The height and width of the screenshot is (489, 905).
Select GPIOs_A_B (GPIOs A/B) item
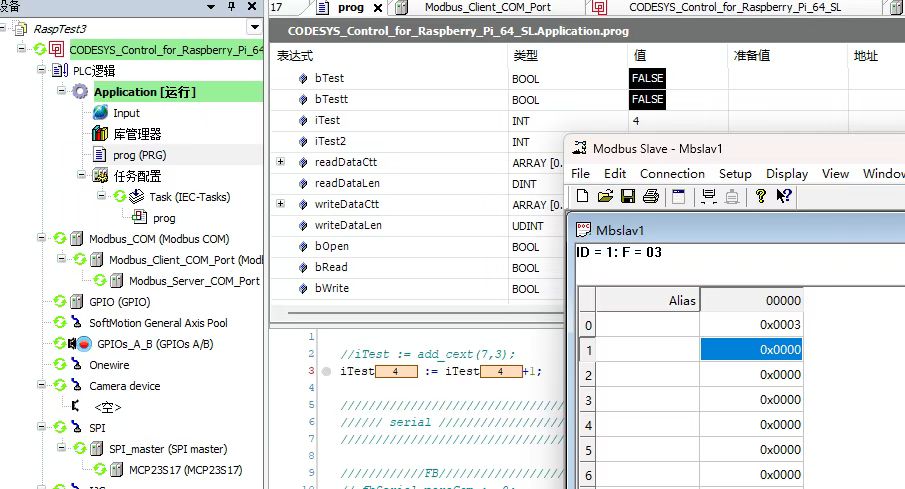(155, 344)
